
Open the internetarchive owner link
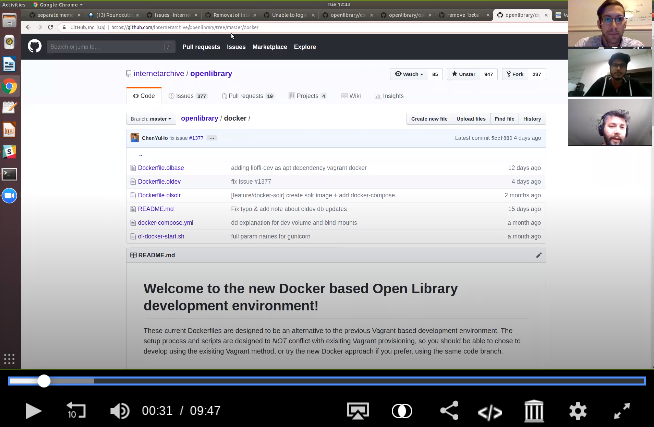click(158, 73)
